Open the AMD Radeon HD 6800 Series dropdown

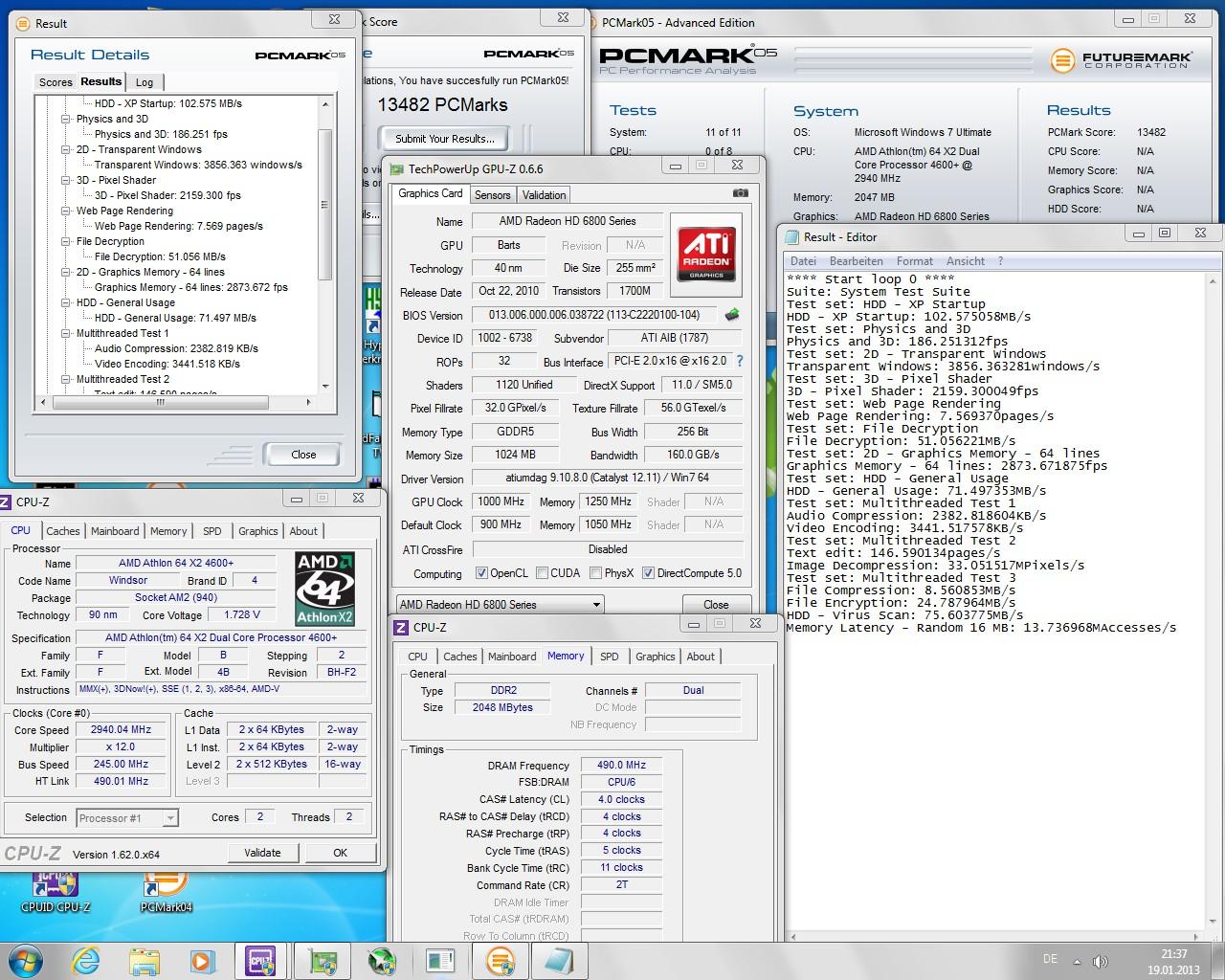tap(501, 605)
